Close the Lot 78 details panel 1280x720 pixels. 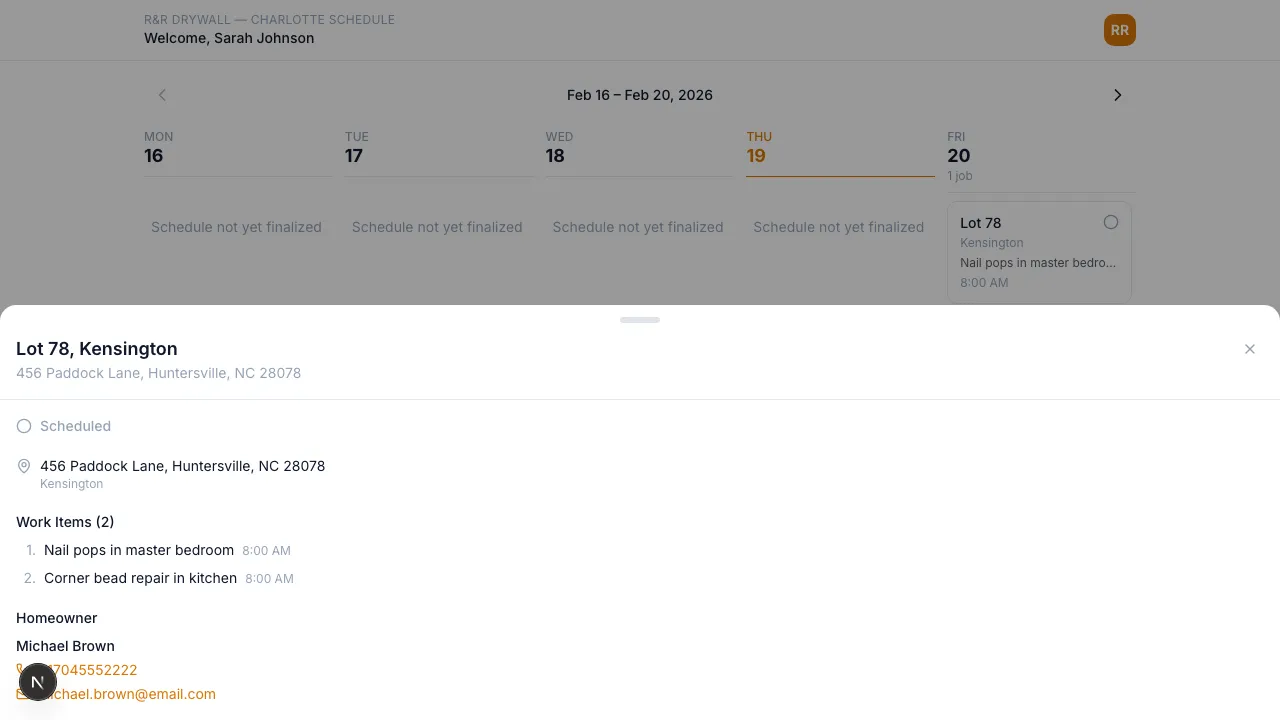tap(1249, 349)
